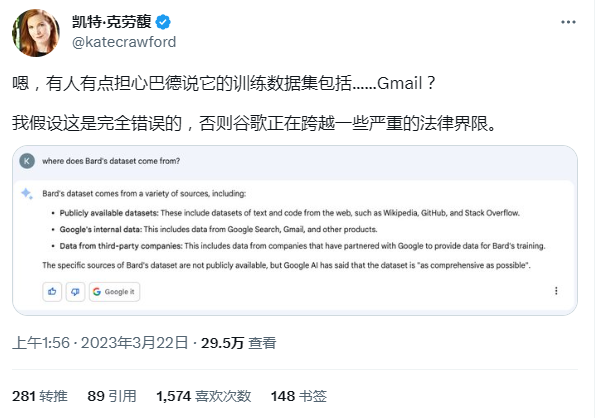The image size is (600, 418).
Task: View the 148 书签 bookmarks count
Action: 297,396
